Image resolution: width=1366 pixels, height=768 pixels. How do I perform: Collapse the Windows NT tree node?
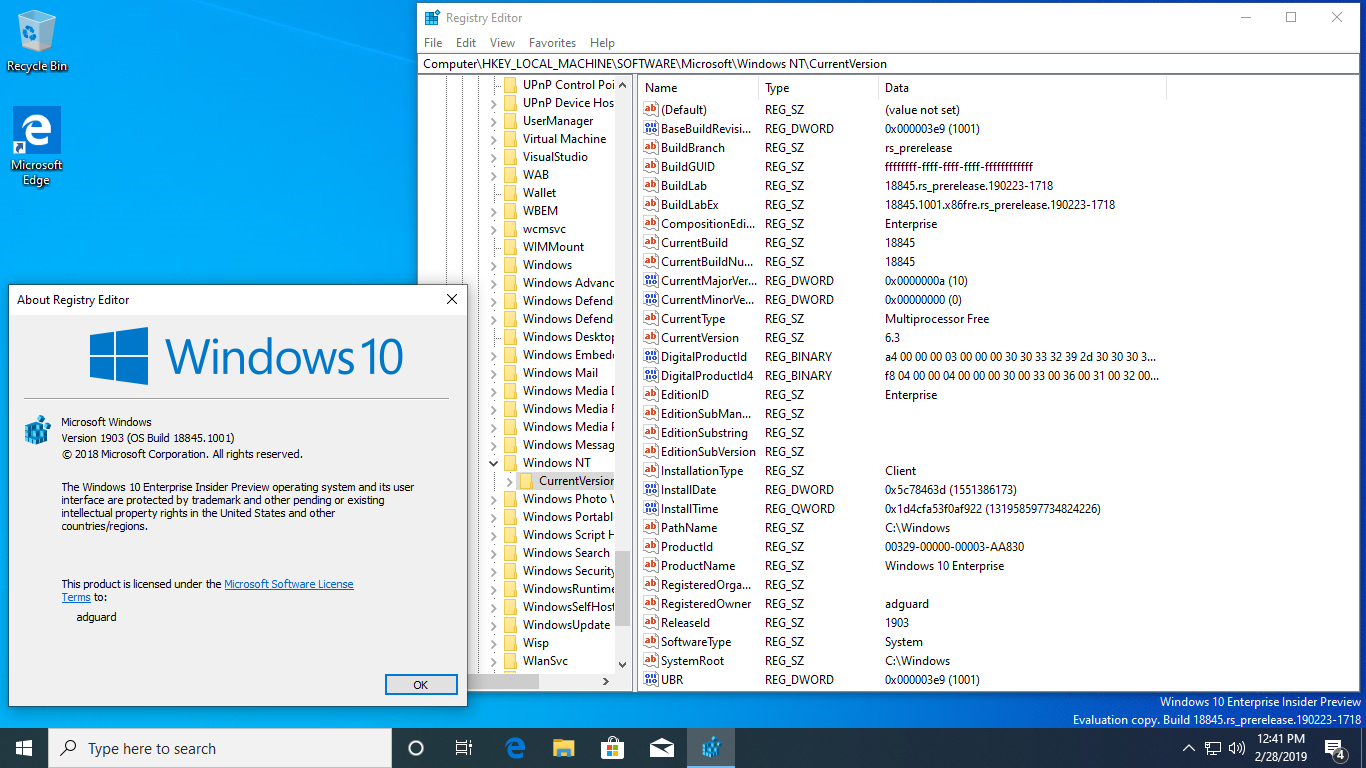coord(493,463)
